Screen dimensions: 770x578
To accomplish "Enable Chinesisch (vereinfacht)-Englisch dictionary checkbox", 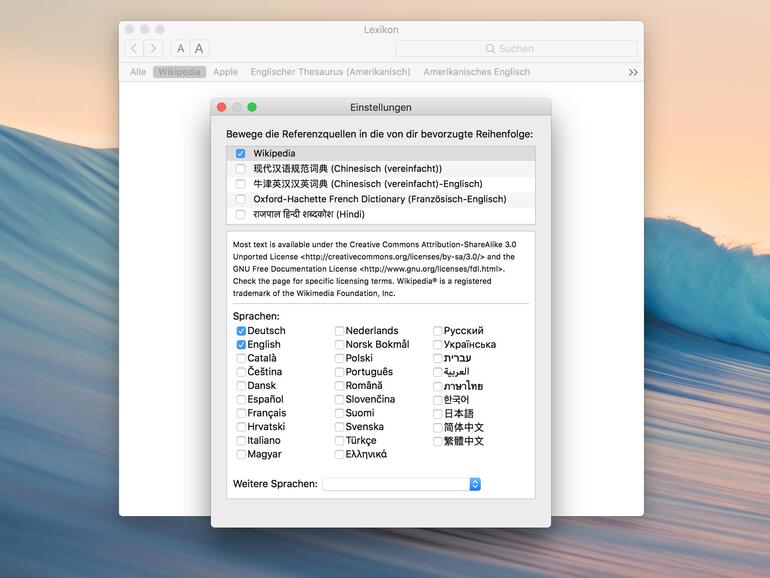I will [240, 184].
